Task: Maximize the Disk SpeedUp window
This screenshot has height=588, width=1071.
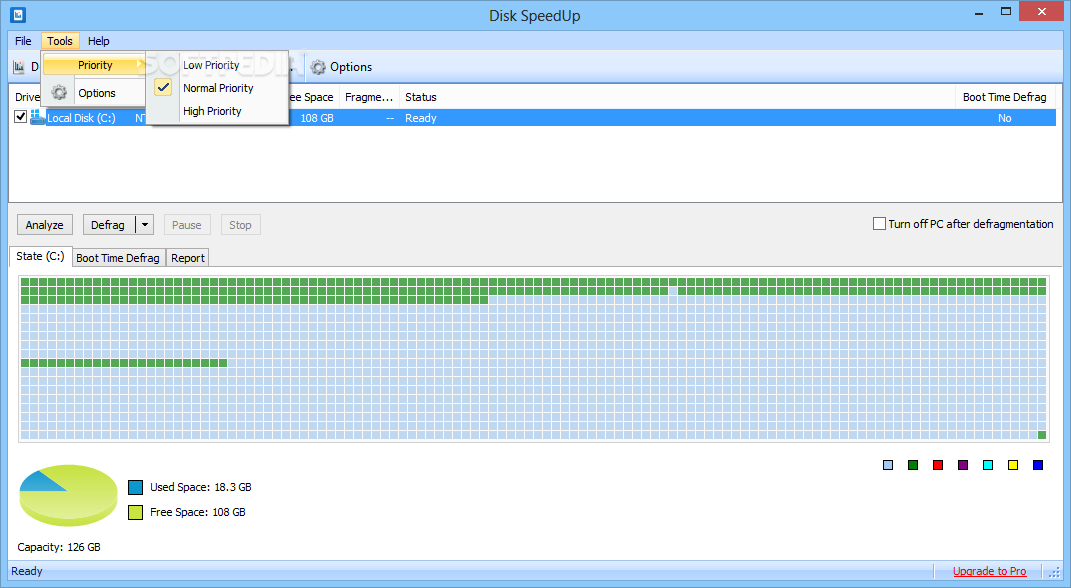Action: [x=1005, y=12]
